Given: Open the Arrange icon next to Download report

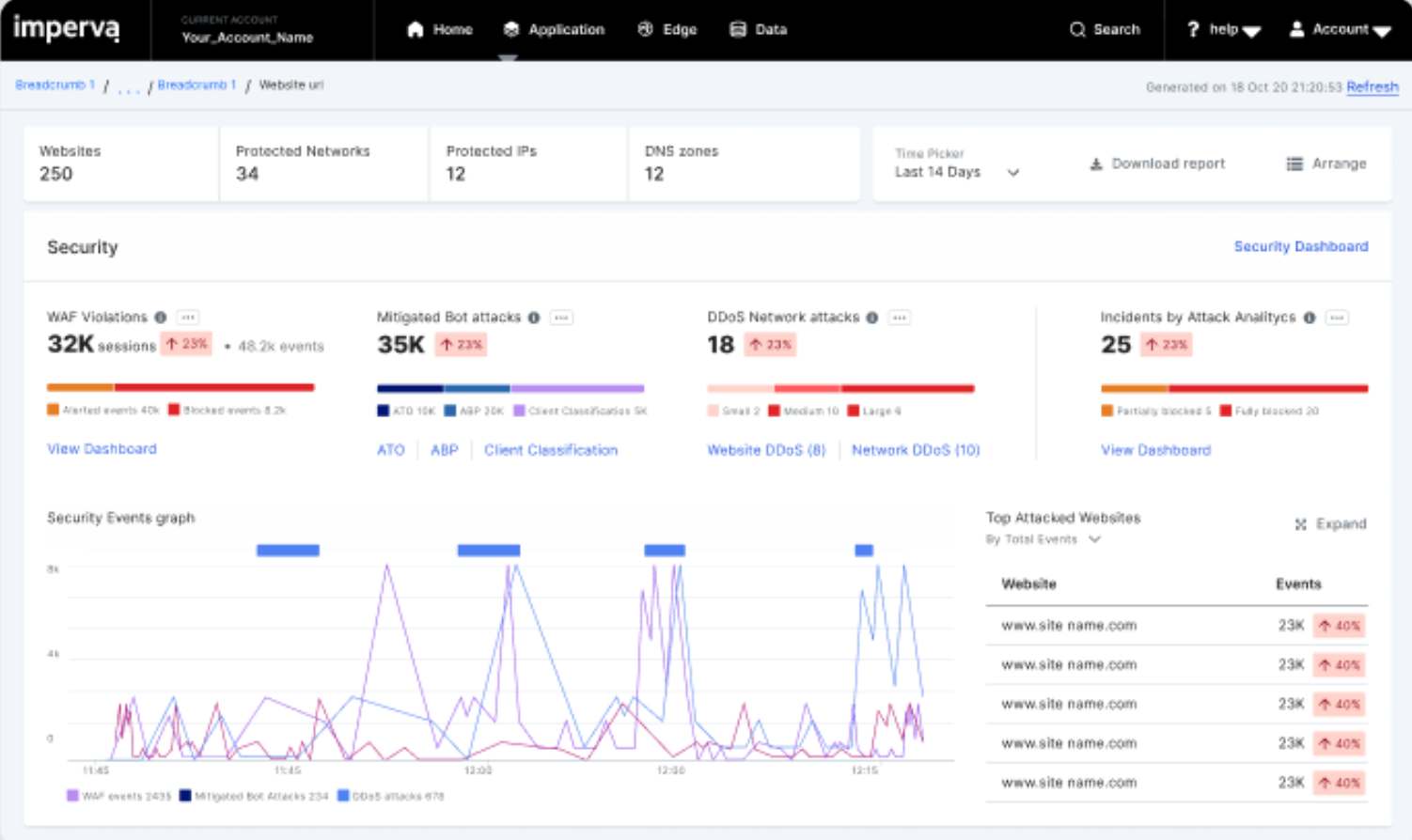Looking at the screenshot, I should (1294, 163).
